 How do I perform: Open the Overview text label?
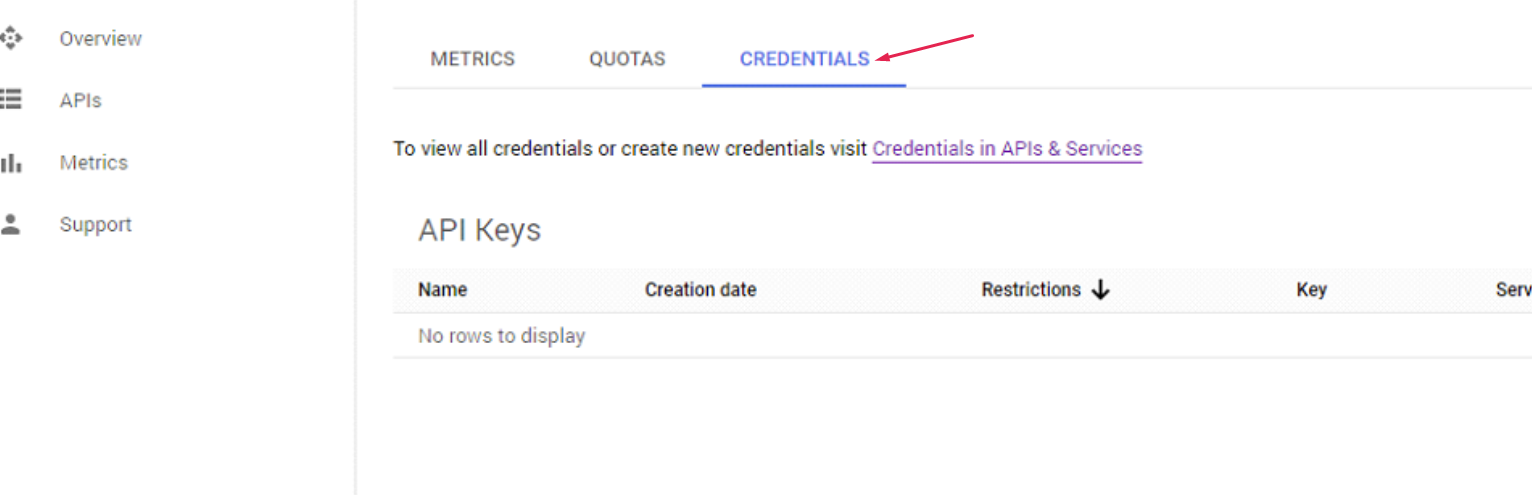click(x=100, y=39)
